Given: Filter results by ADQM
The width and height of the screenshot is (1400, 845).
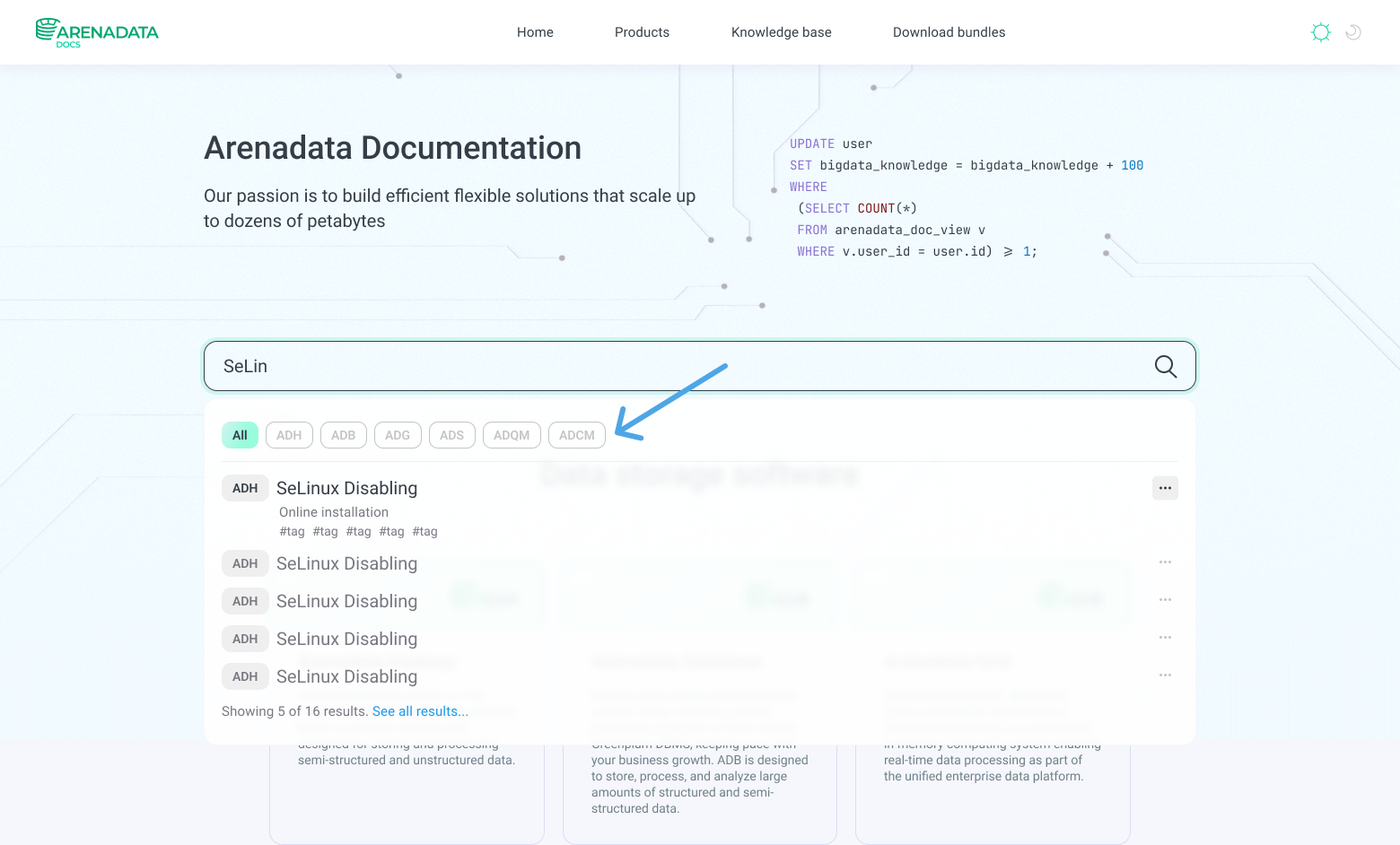Looking at the screenshot, I should 512,435.
